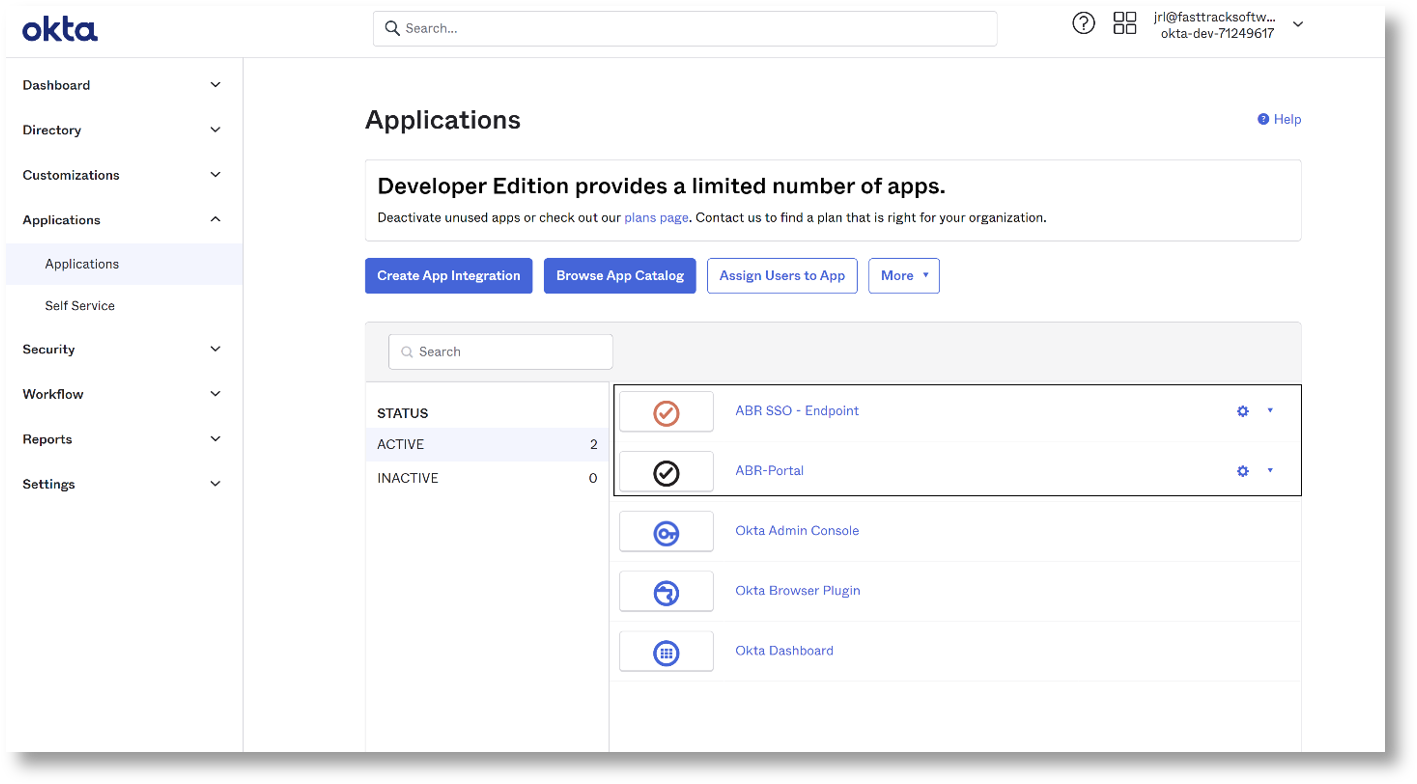Viewport: 1417px width, 784px height.
Task: Expand the Settings sidebar section
Action: pyautogui.click(x=215, y=484)
